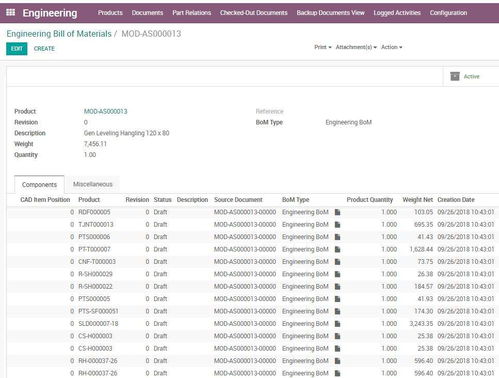The image size is (499, 378).
Task: Click weight value 3,243.35
Action: 421,324
